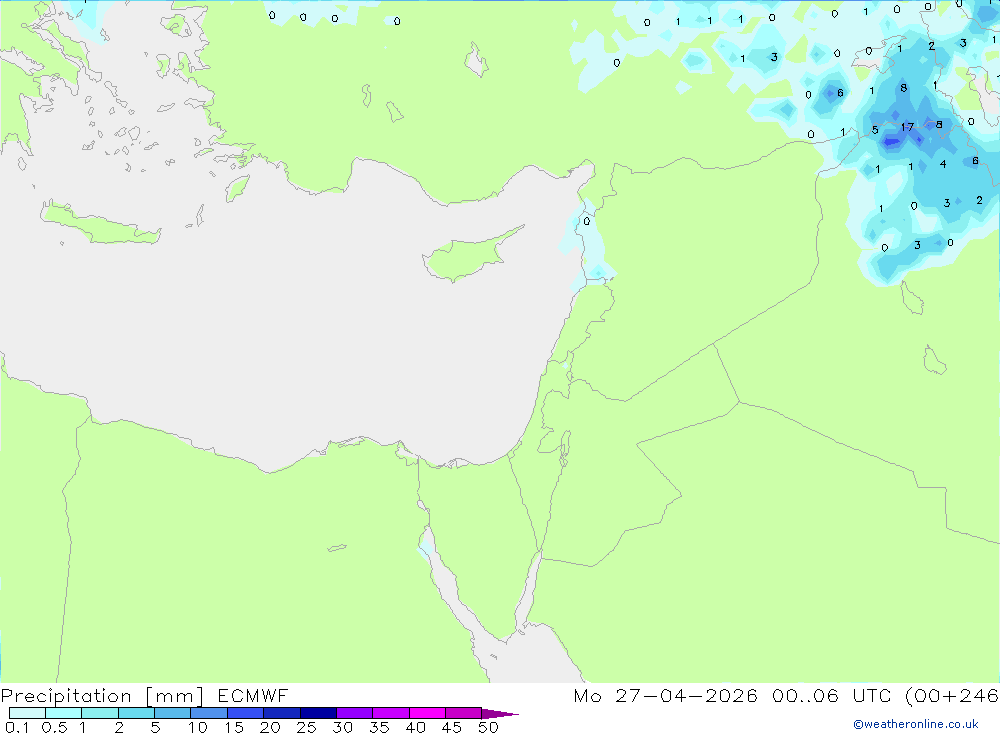The height and width of the screenshot is (733, 1000).
Task: Select the legend swatch between 5 and 10
Action: tap(172, 713)
